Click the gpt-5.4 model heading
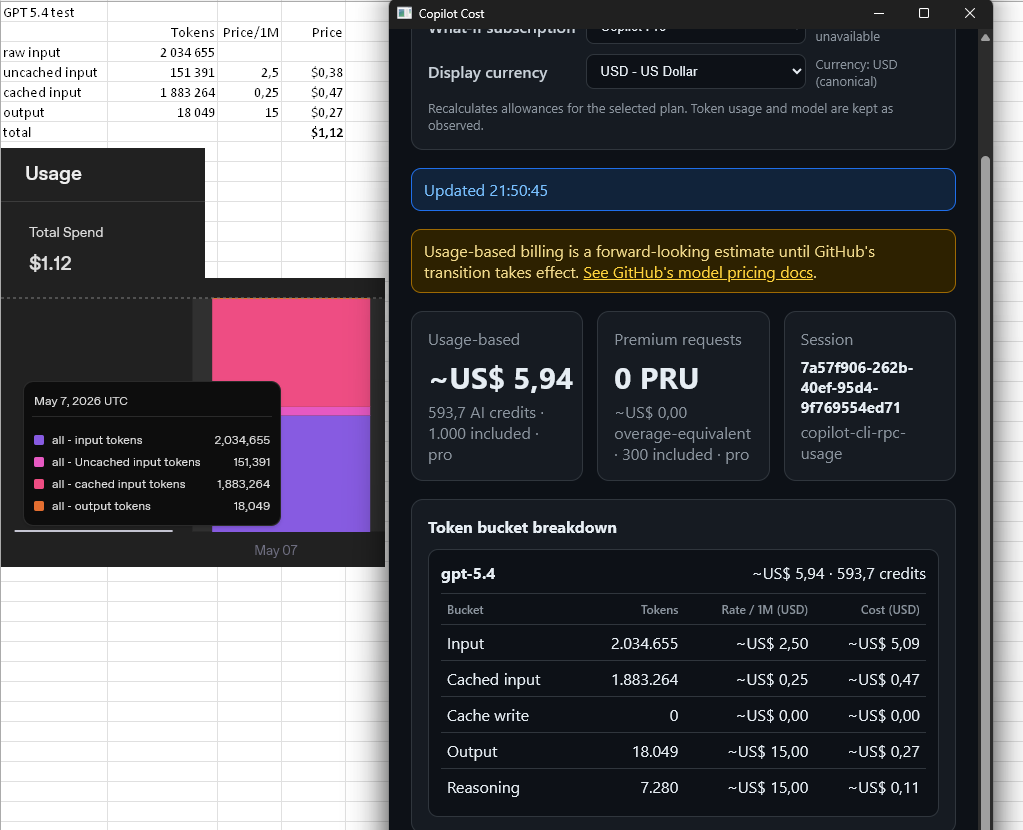 point(468,574)
